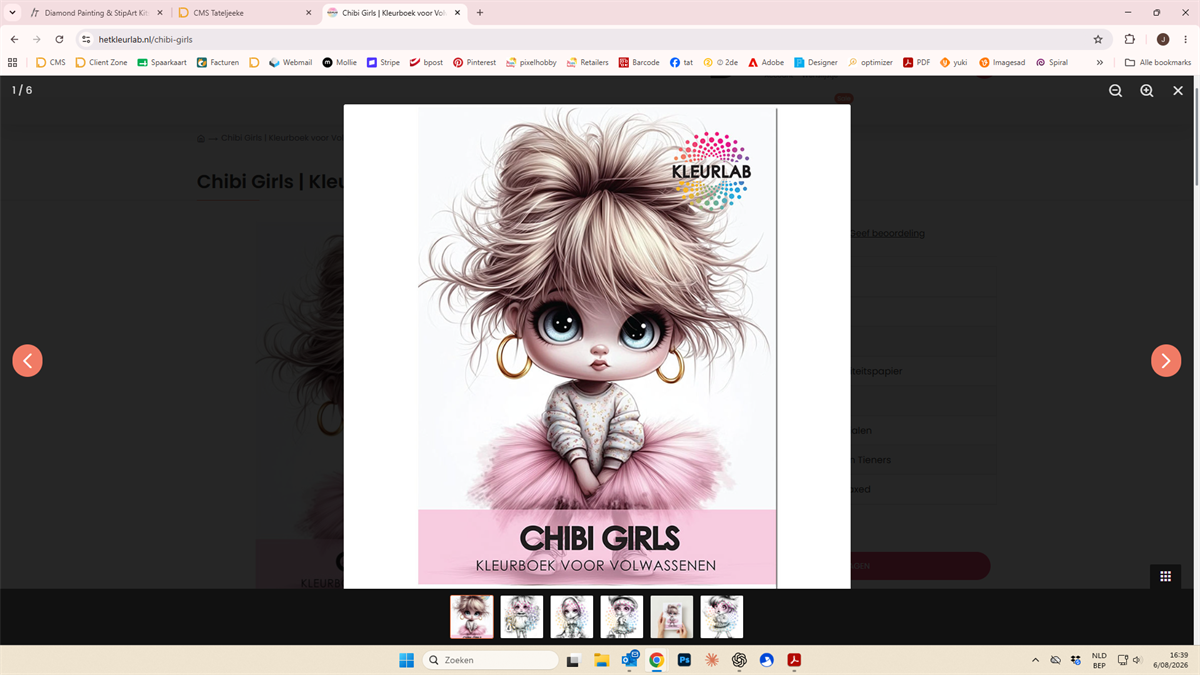Open Photoshop from the taskbar
Image resolution: width=1200 pixels, height=675 pixels.
tap(685, 660)
